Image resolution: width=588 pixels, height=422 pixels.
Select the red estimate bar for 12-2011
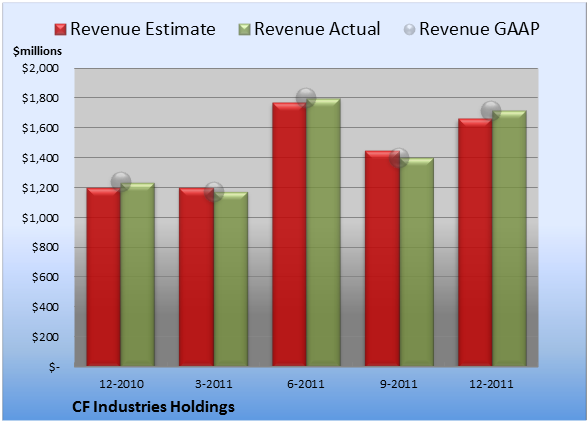[475, 242]
